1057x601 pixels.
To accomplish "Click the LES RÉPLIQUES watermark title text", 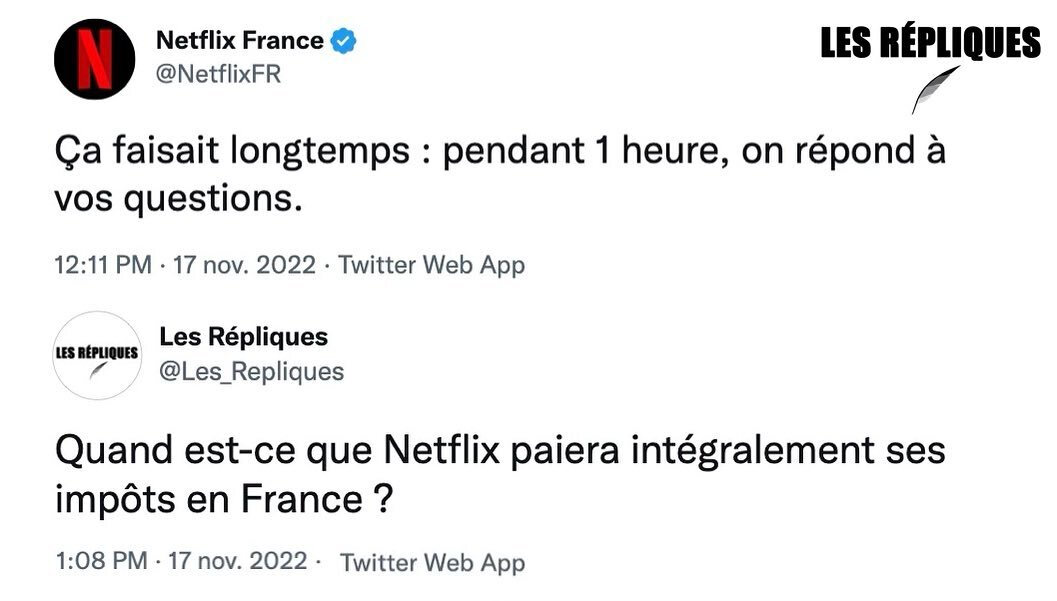I will (x=930, y=43).
